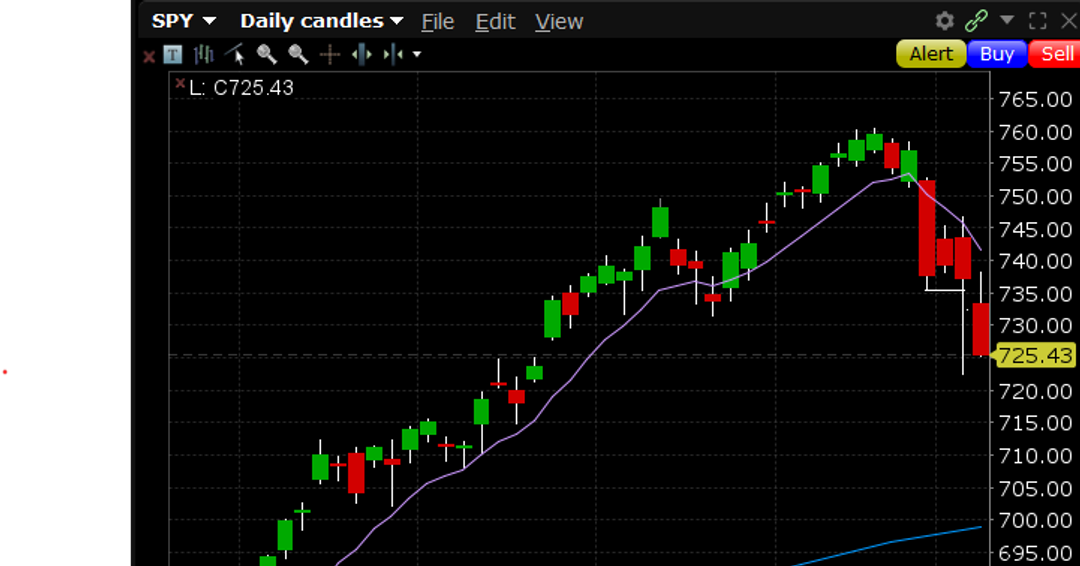Open the Edit menu
Image resolution: width=1080 pixels, height=566 pixels.
point(495,21)
